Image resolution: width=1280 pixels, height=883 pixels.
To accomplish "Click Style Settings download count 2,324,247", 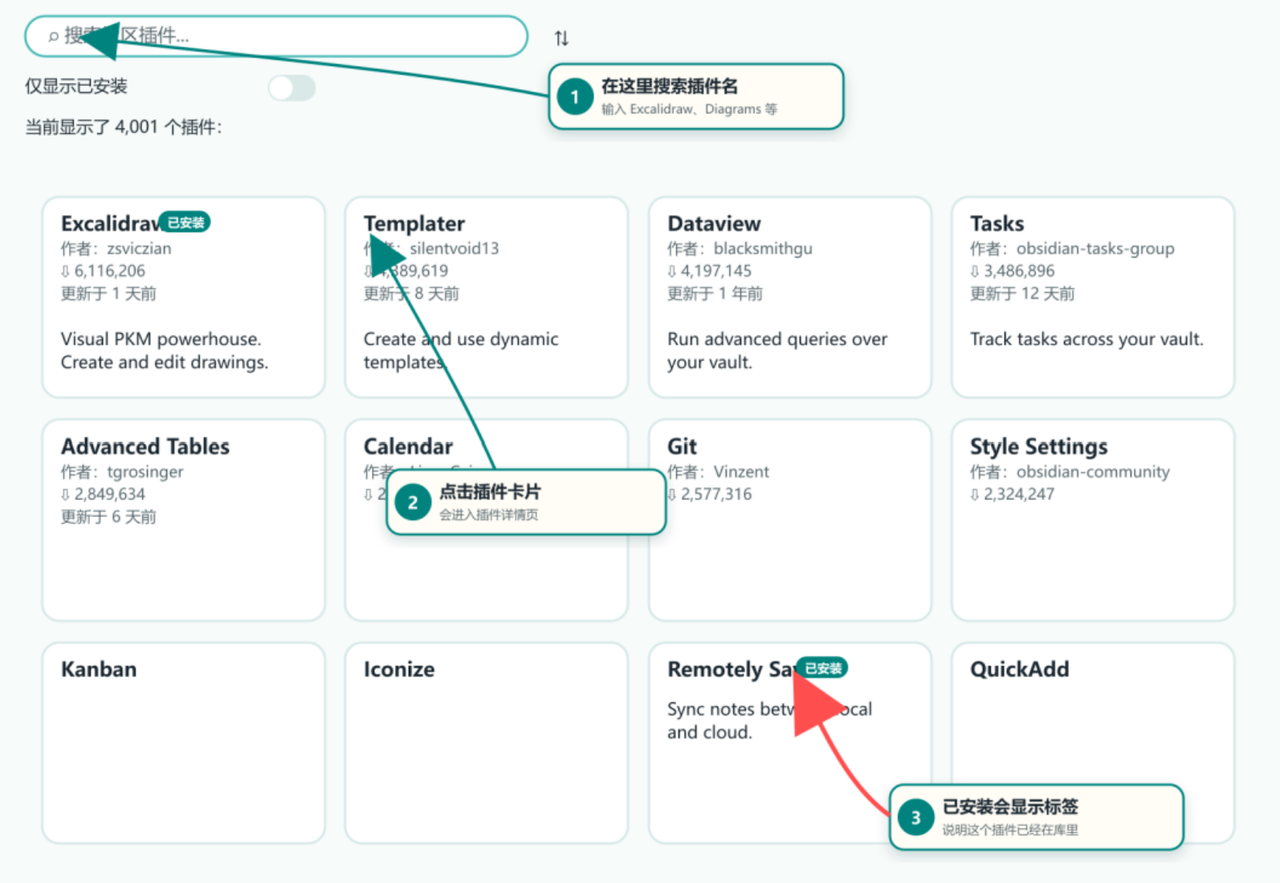I will (1012, 494).
